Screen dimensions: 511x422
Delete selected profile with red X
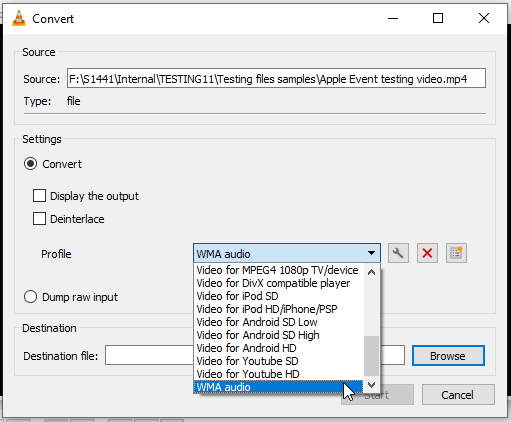pos(427,253)
